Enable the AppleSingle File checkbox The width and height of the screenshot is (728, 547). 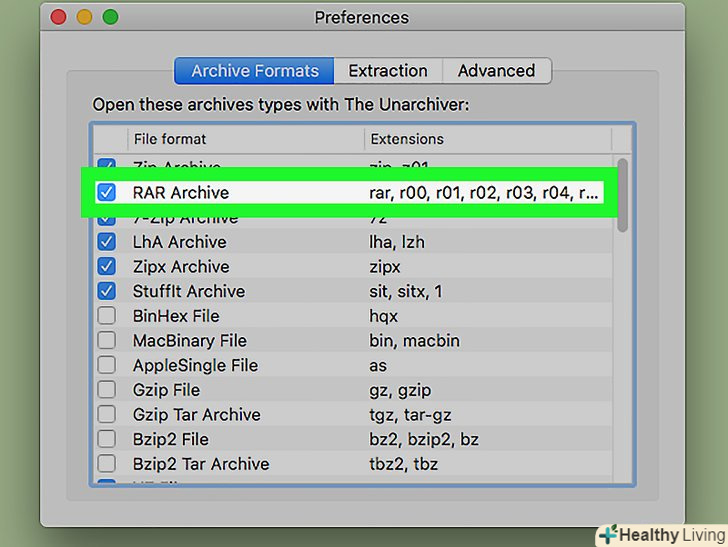(106, 365)
